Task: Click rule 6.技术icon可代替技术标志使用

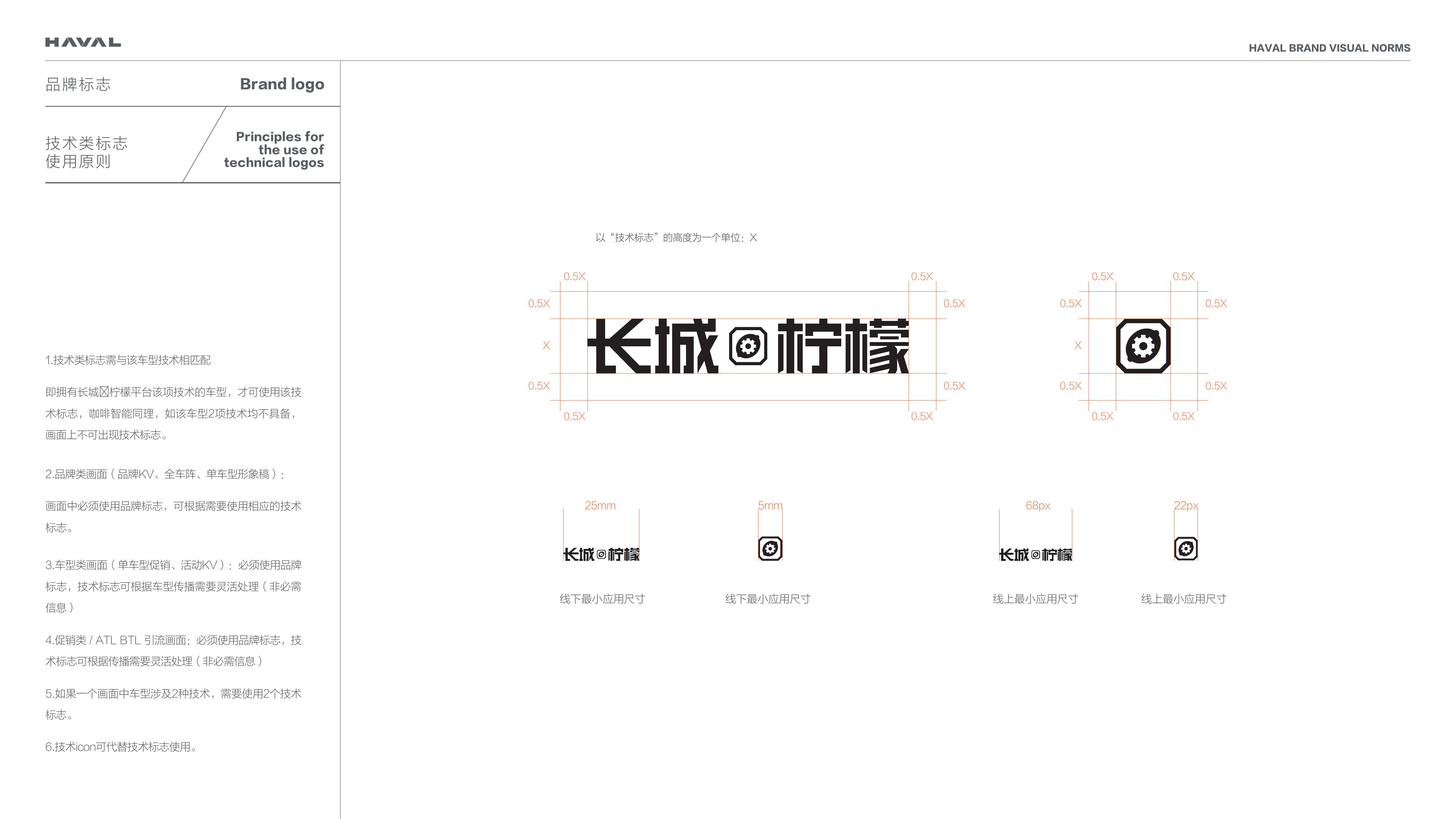Action: [121, 747]
